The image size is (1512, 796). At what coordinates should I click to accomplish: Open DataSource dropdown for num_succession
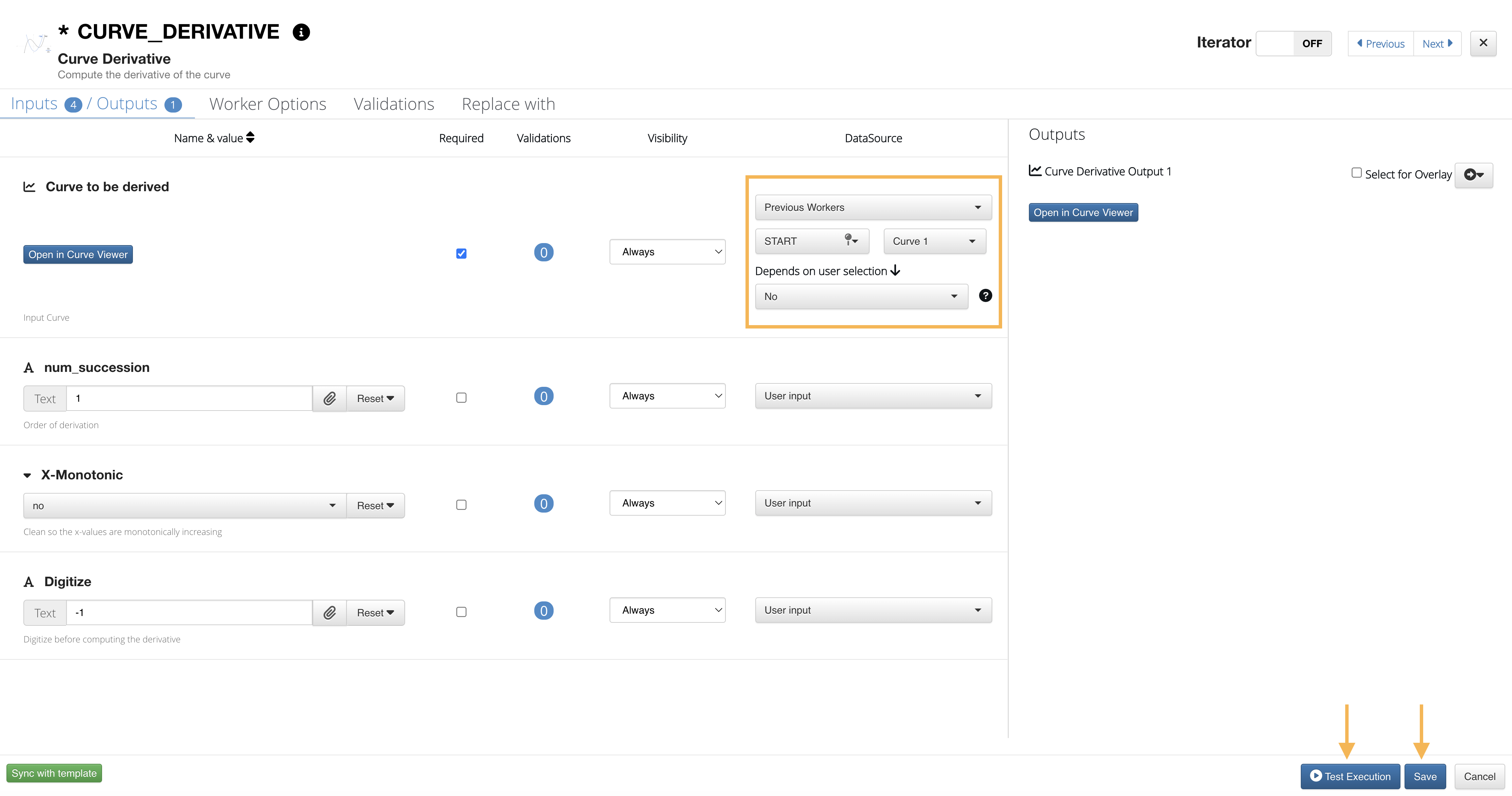pyautogui.click(x=873, y=396)
